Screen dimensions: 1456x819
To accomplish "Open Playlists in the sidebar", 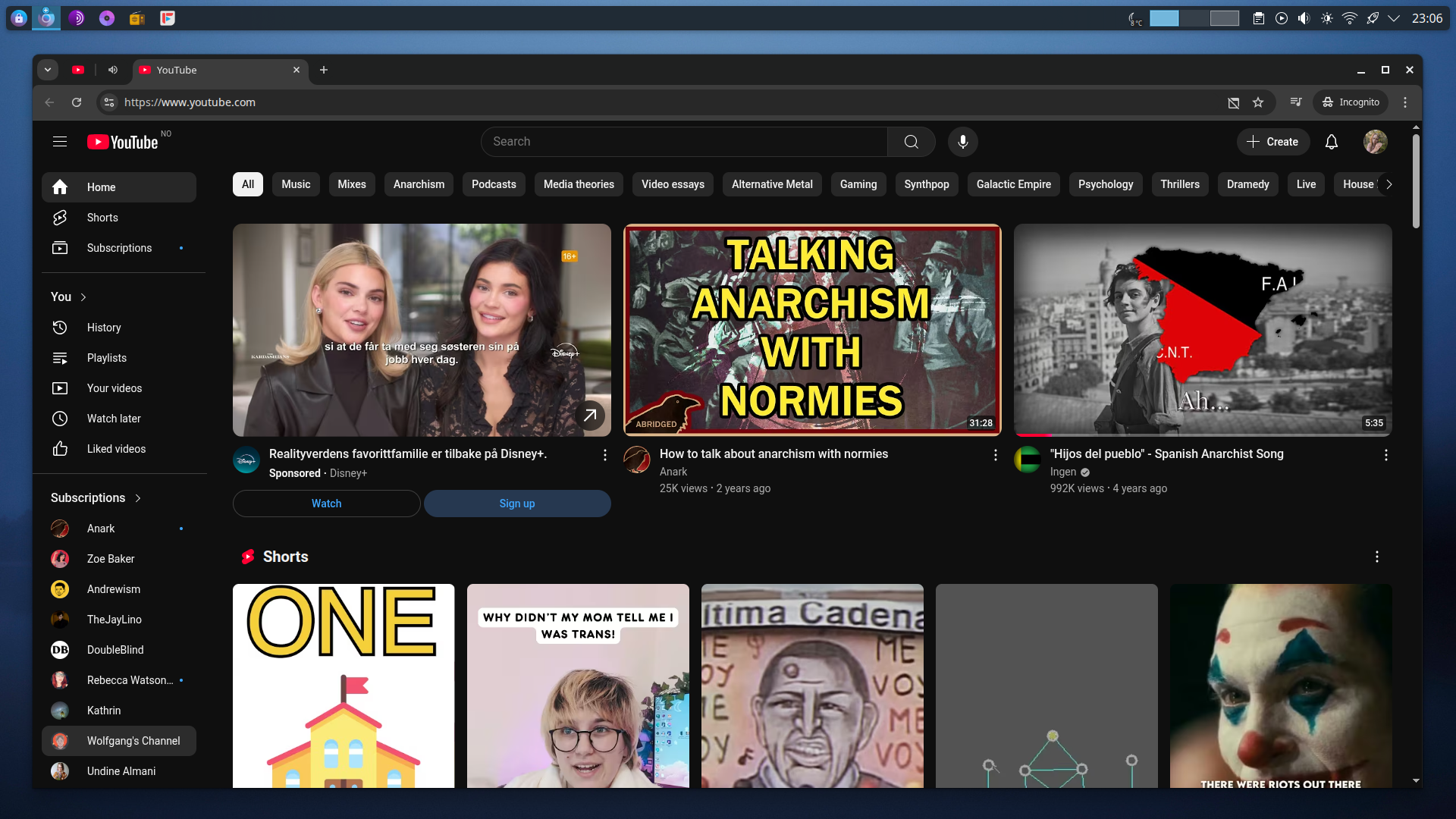I will [x=119, y=358].
